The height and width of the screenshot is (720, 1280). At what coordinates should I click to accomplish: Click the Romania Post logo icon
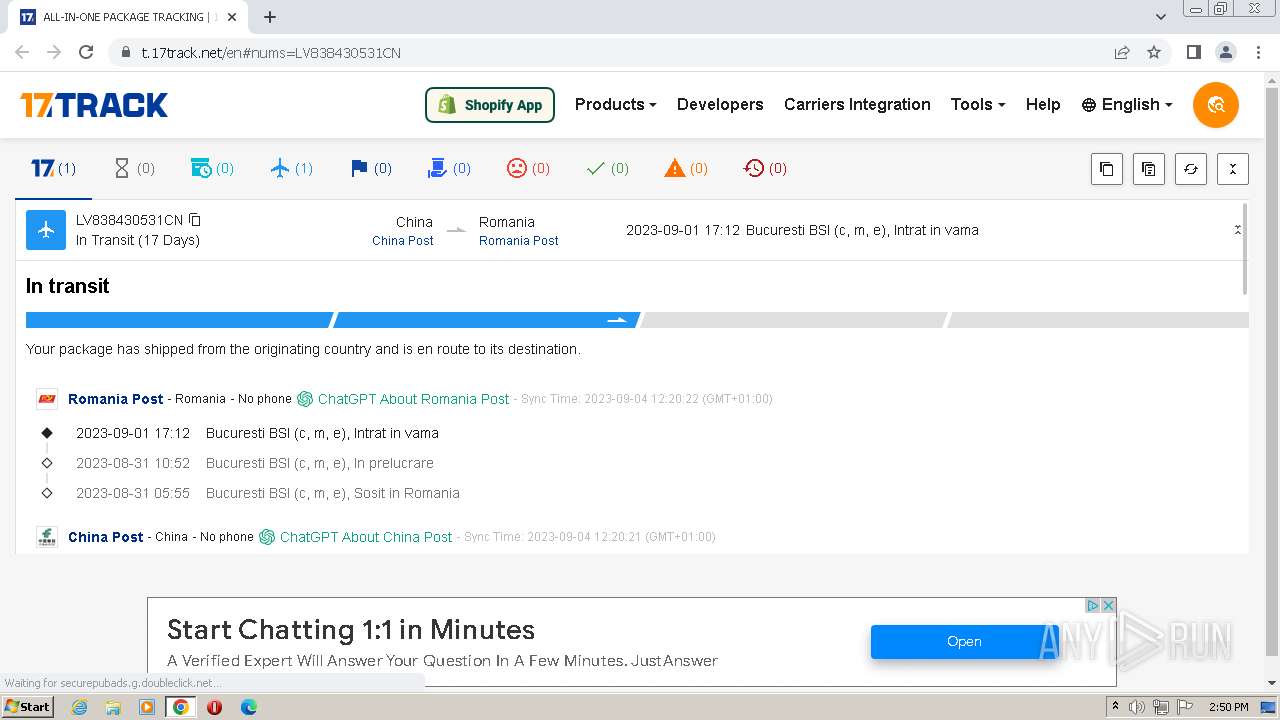coord(47,398)
